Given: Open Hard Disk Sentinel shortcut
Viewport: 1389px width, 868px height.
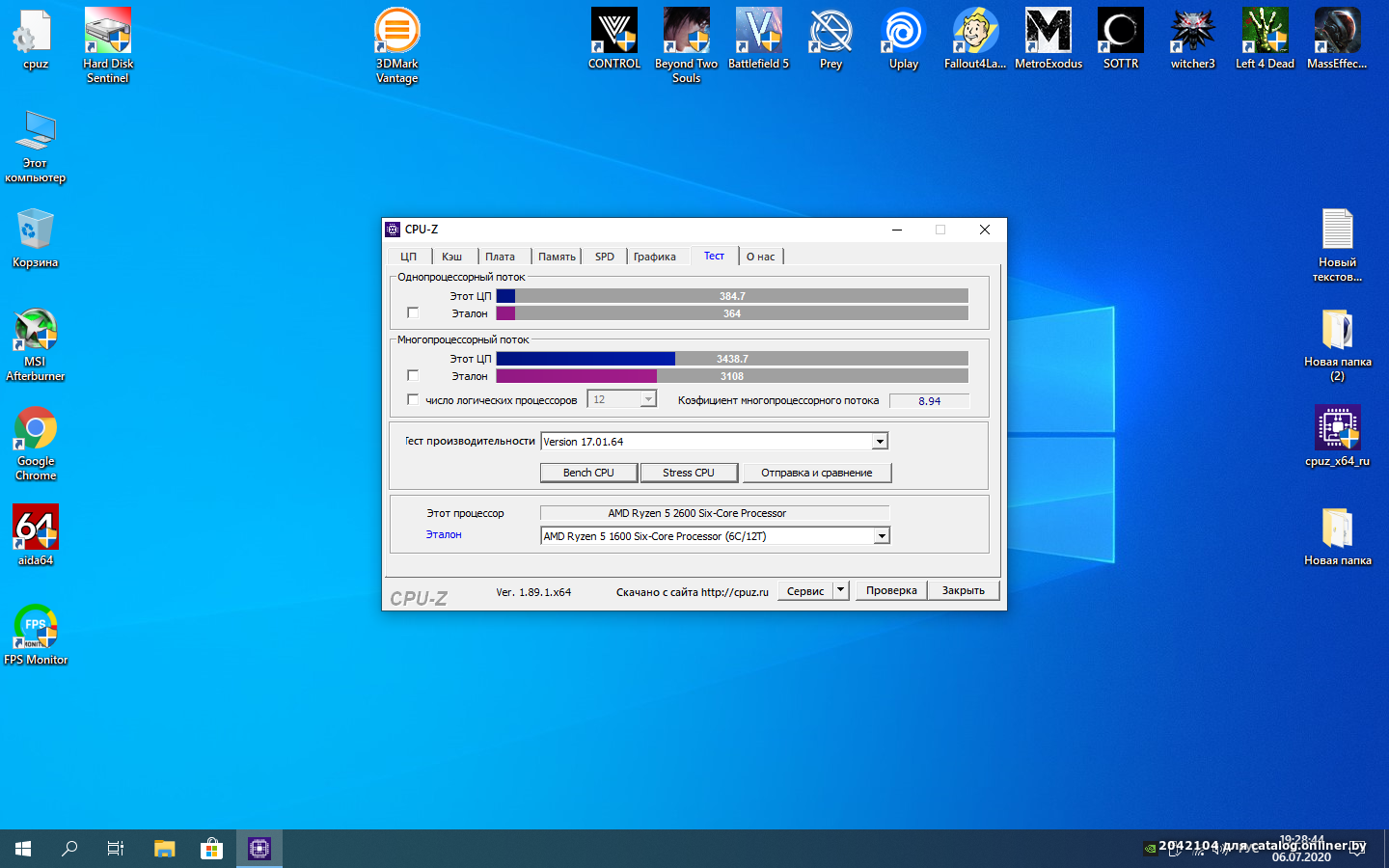Looking at the screenshot, I should tap(108, 45).
